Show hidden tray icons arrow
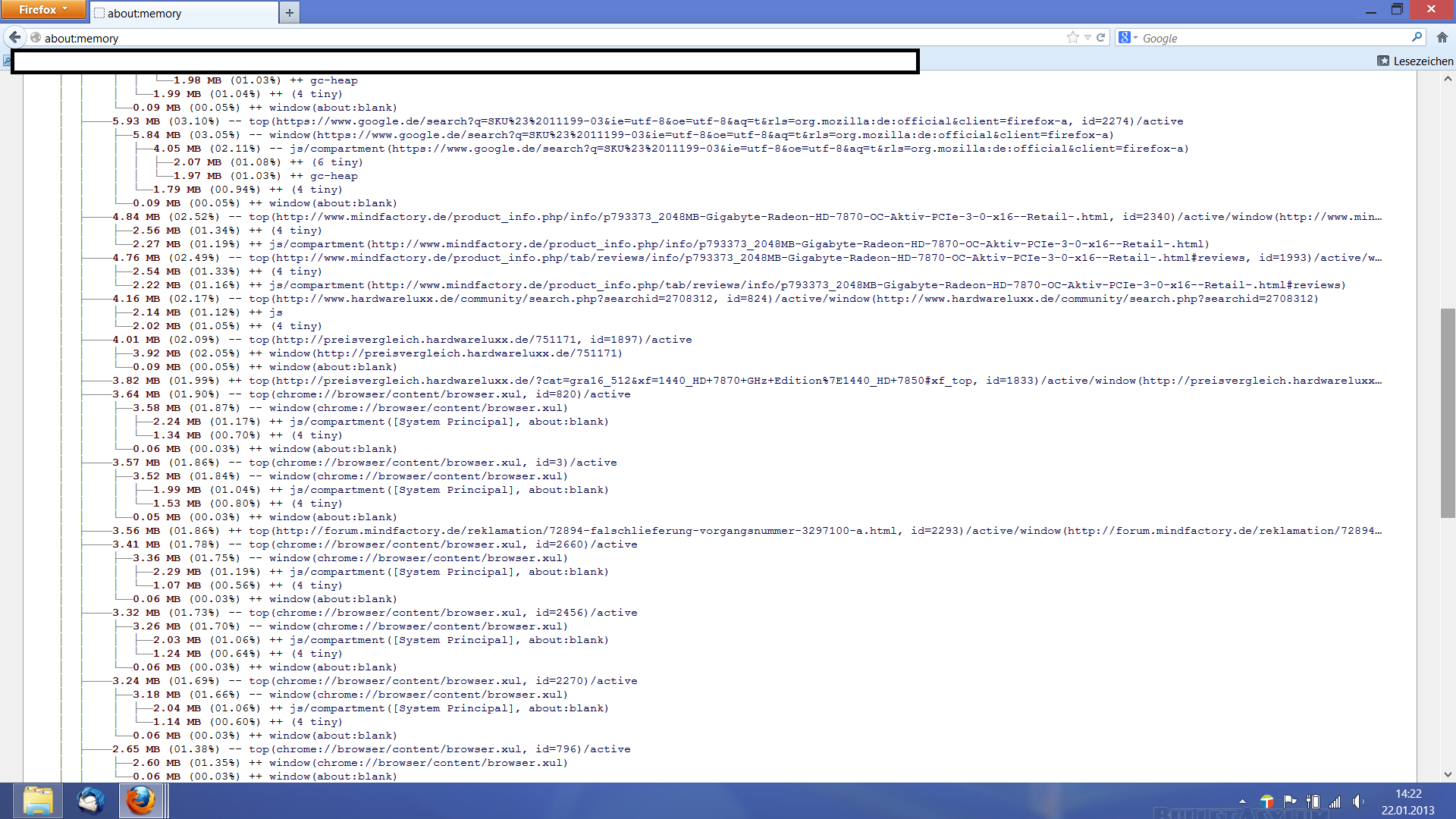 tap(1242, 802)
